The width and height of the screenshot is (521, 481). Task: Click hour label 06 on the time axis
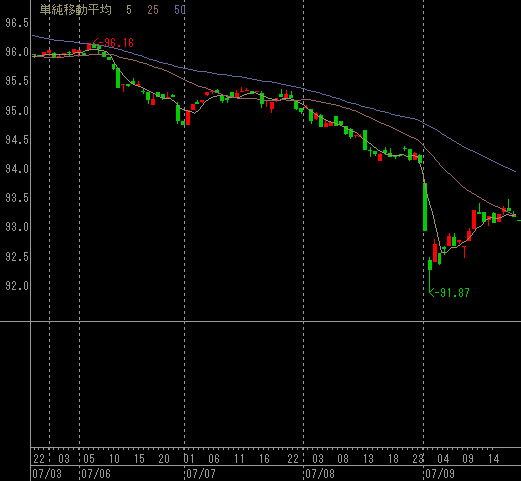[x=214, y=459]
